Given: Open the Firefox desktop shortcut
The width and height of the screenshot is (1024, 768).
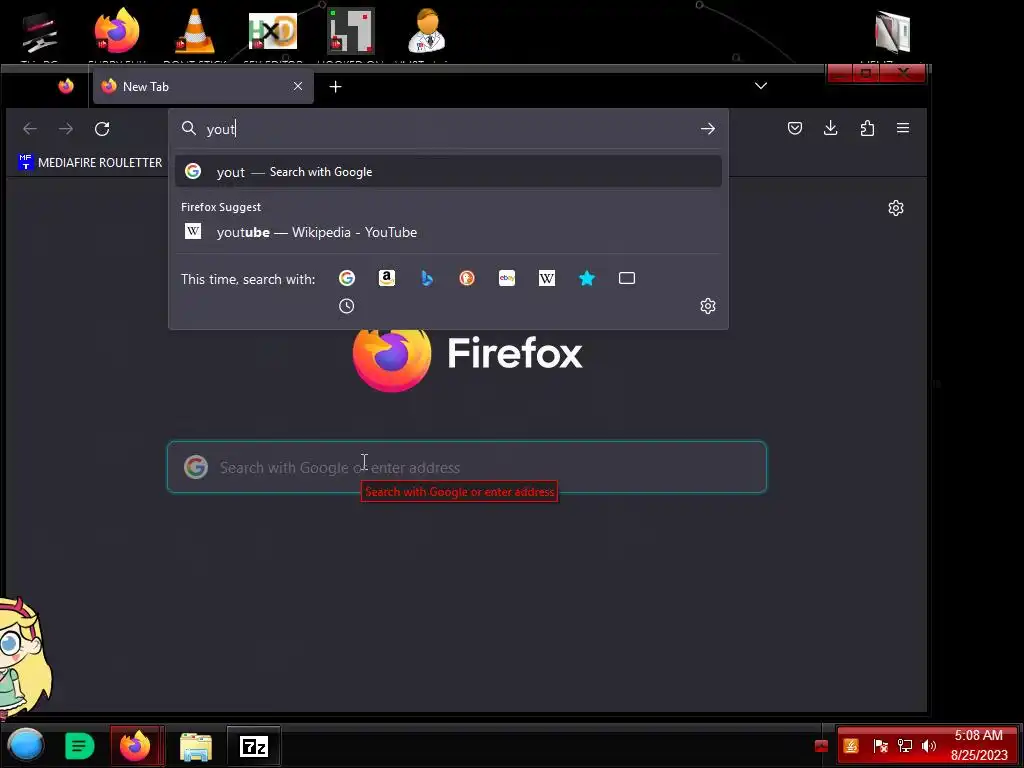Looking at the screenshot, I should coord(116,31).
